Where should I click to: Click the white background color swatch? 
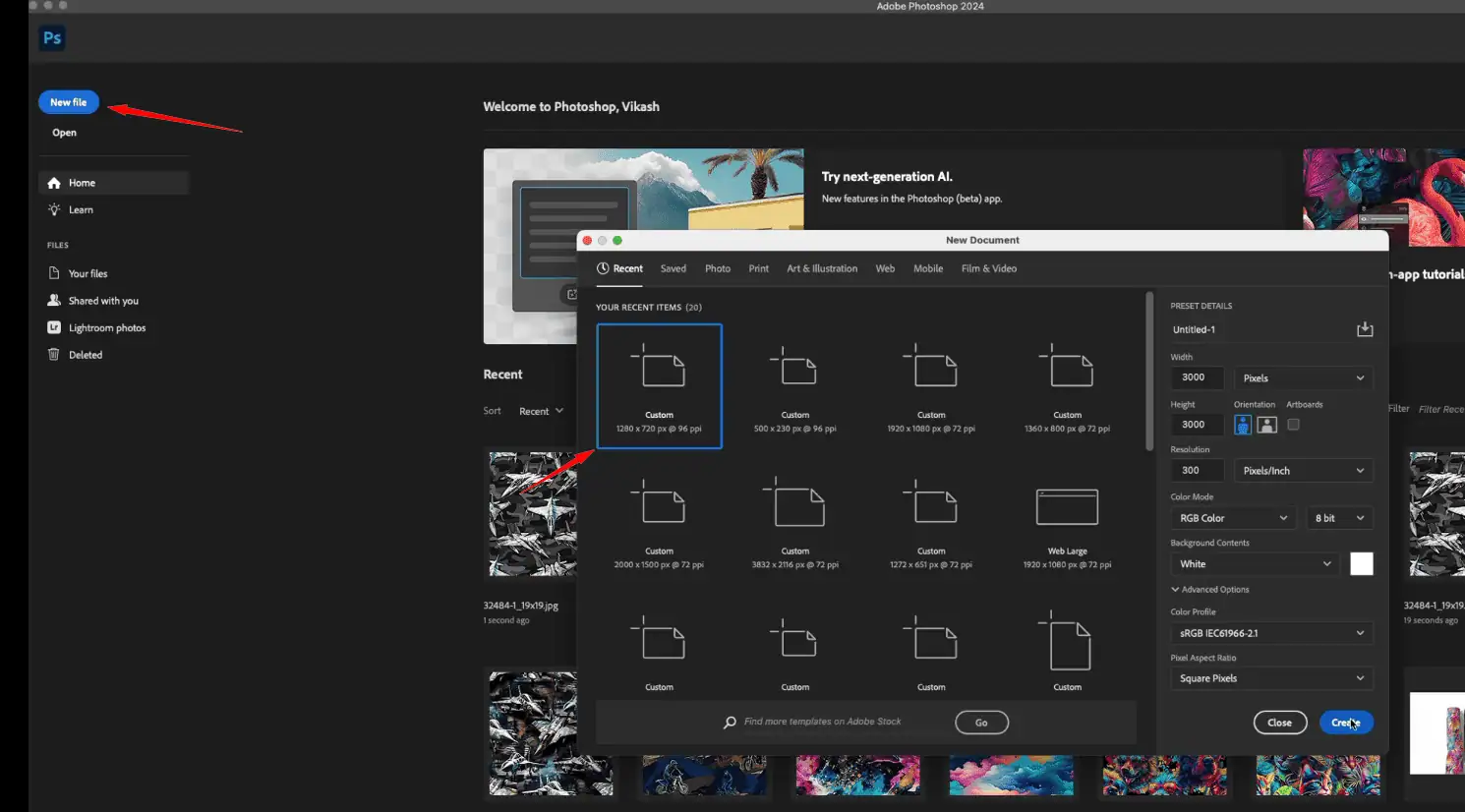(x=1361, y=564)
